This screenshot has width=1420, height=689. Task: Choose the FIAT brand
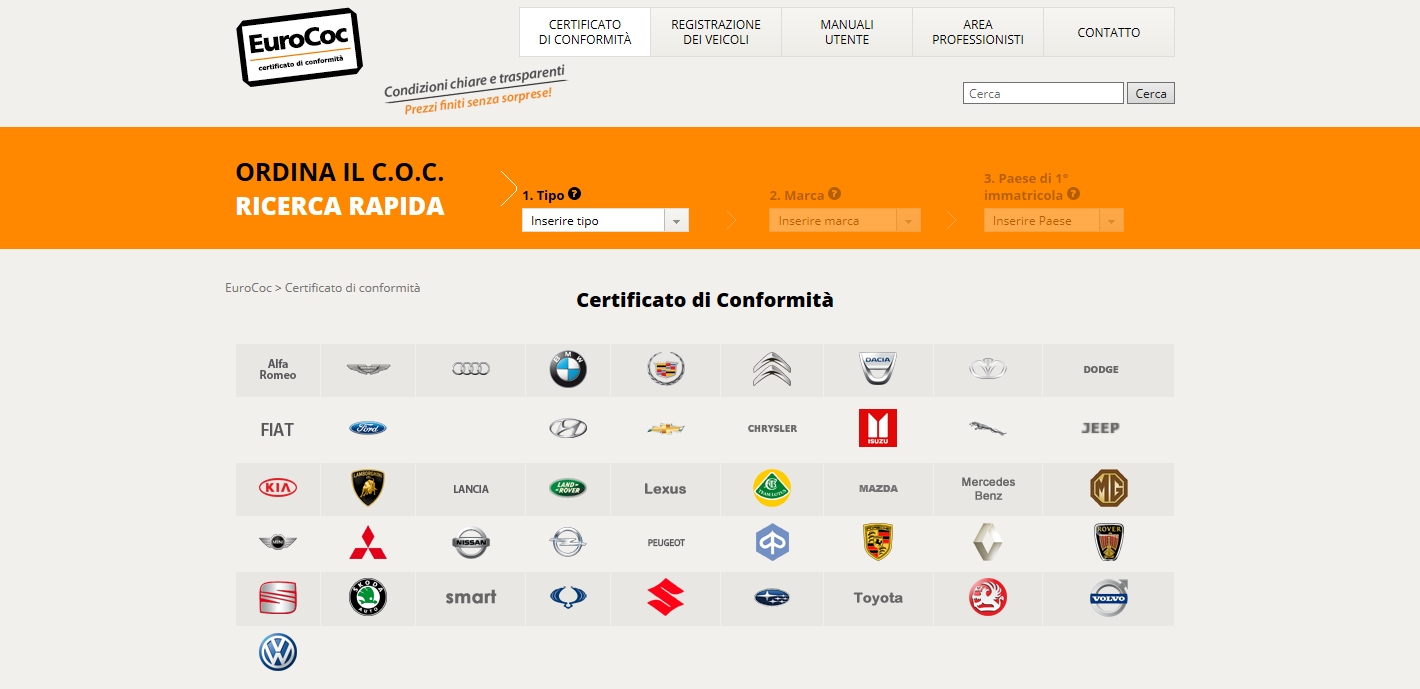(x=277, y=429)
